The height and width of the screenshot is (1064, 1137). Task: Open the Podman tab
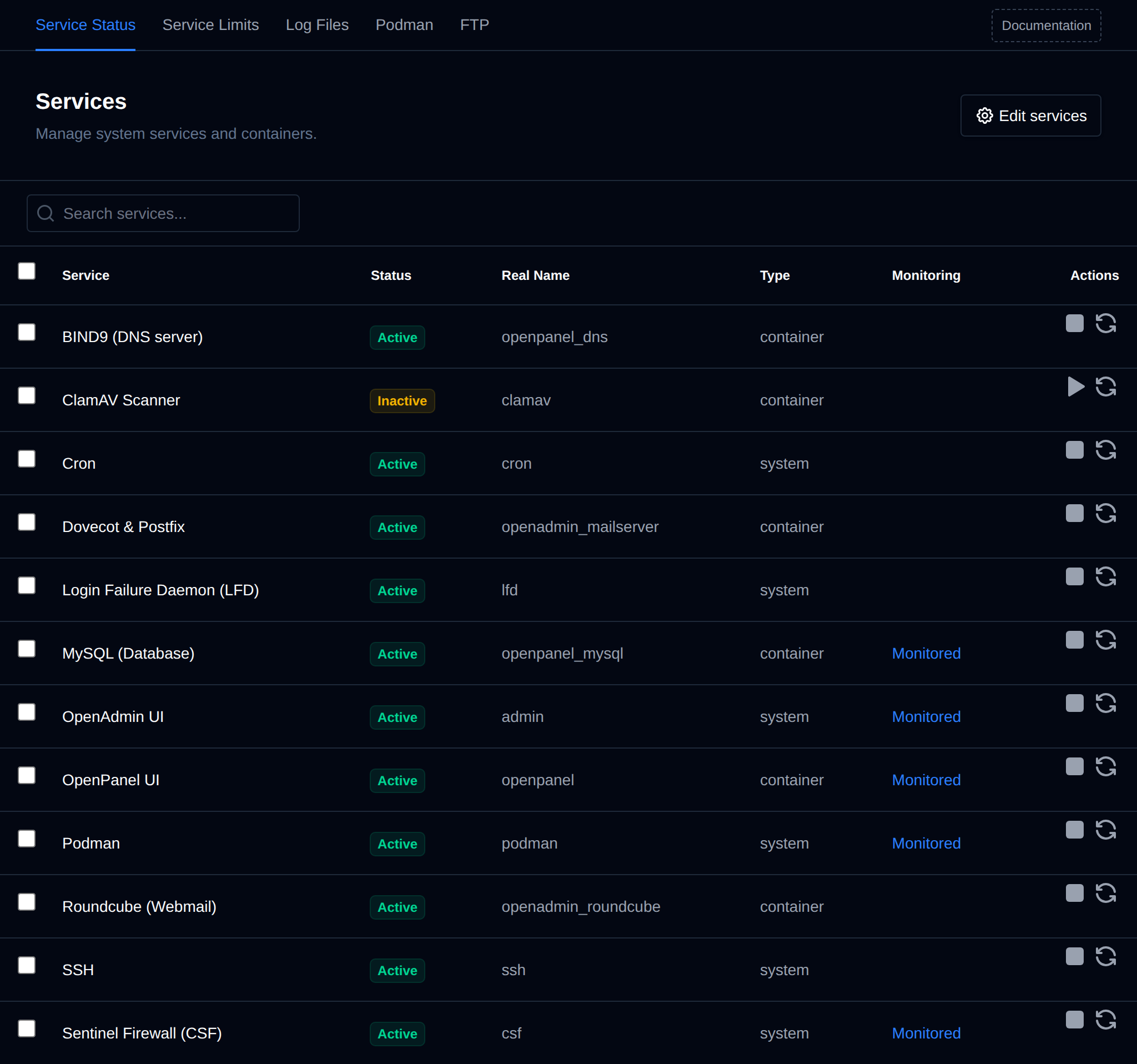pyautogui.click(x=404, y=25)
